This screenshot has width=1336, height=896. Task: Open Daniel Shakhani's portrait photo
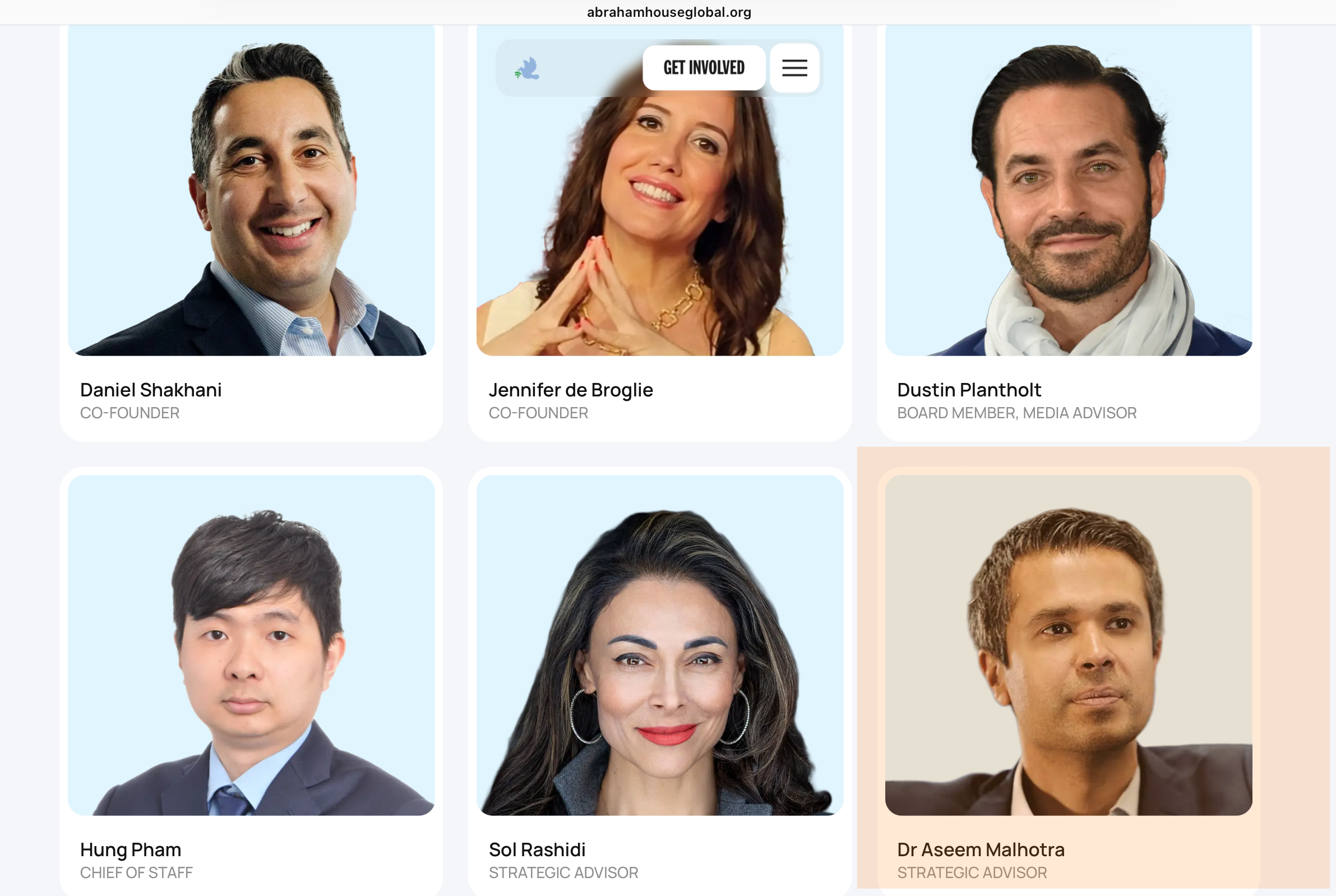pyautogui.click(x=251, y=190)
